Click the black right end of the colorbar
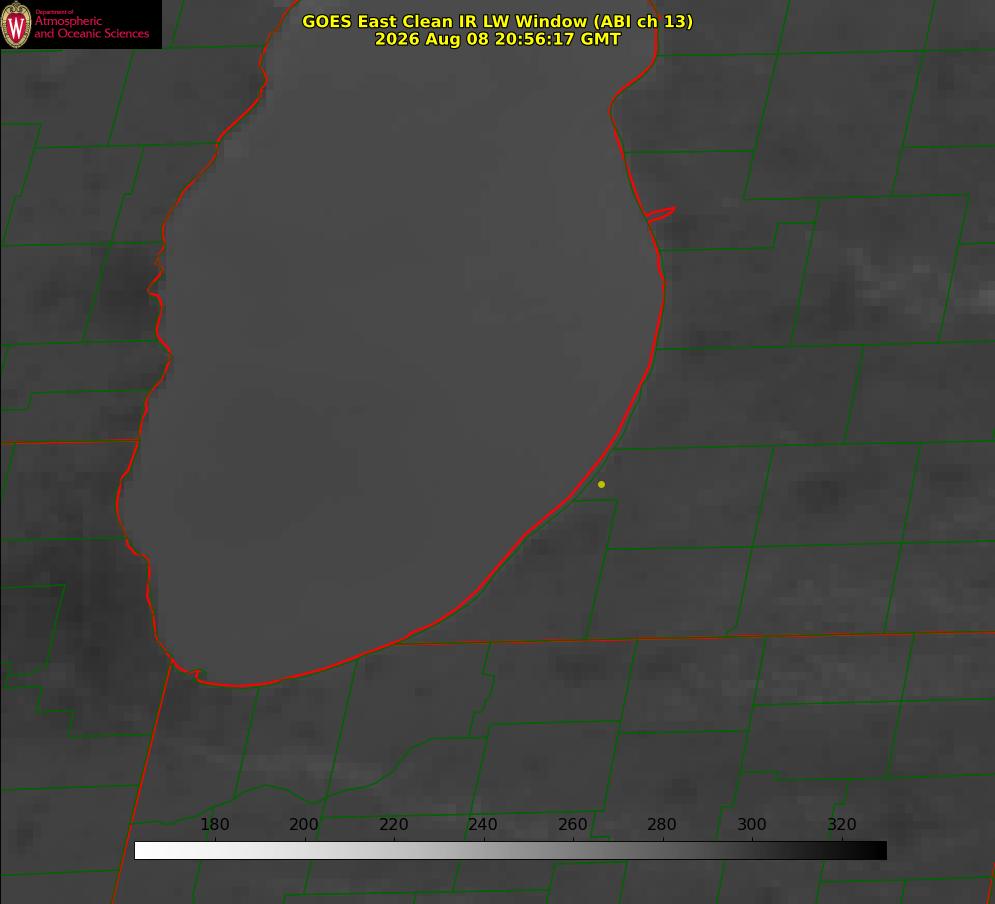This screenshot has width=995, height=904. 878,850
